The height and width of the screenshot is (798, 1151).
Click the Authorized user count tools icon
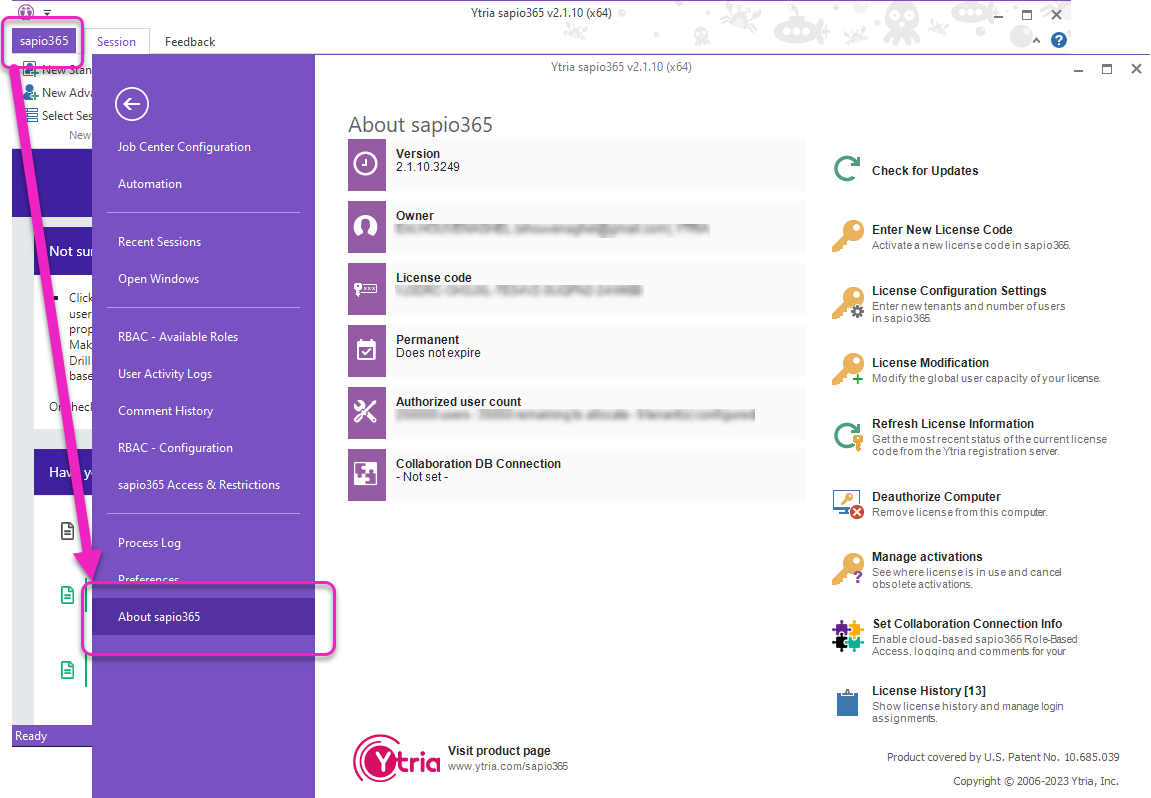[x=366, y=413]
